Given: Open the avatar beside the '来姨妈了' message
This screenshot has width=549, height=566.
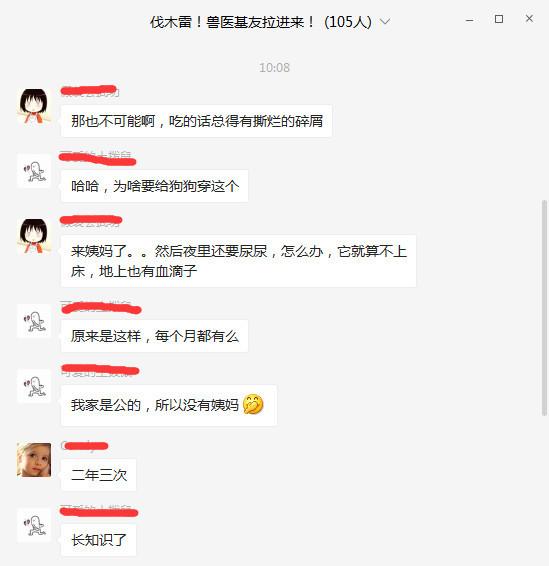Looking at the screenshot, I should point(34,235).
